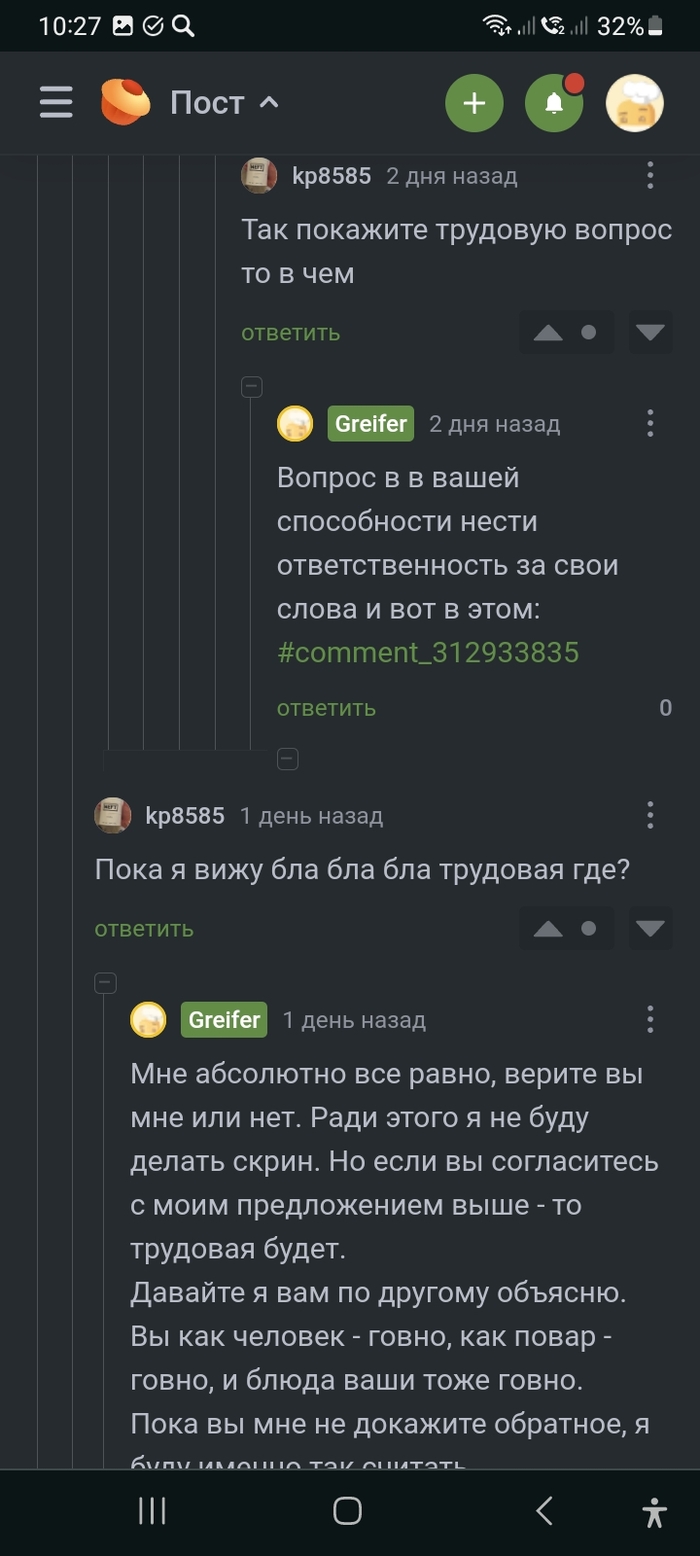Open notifications bell
Viewport: 700px width, 1556px height.
pyautogui.click(x=554, y=103)
